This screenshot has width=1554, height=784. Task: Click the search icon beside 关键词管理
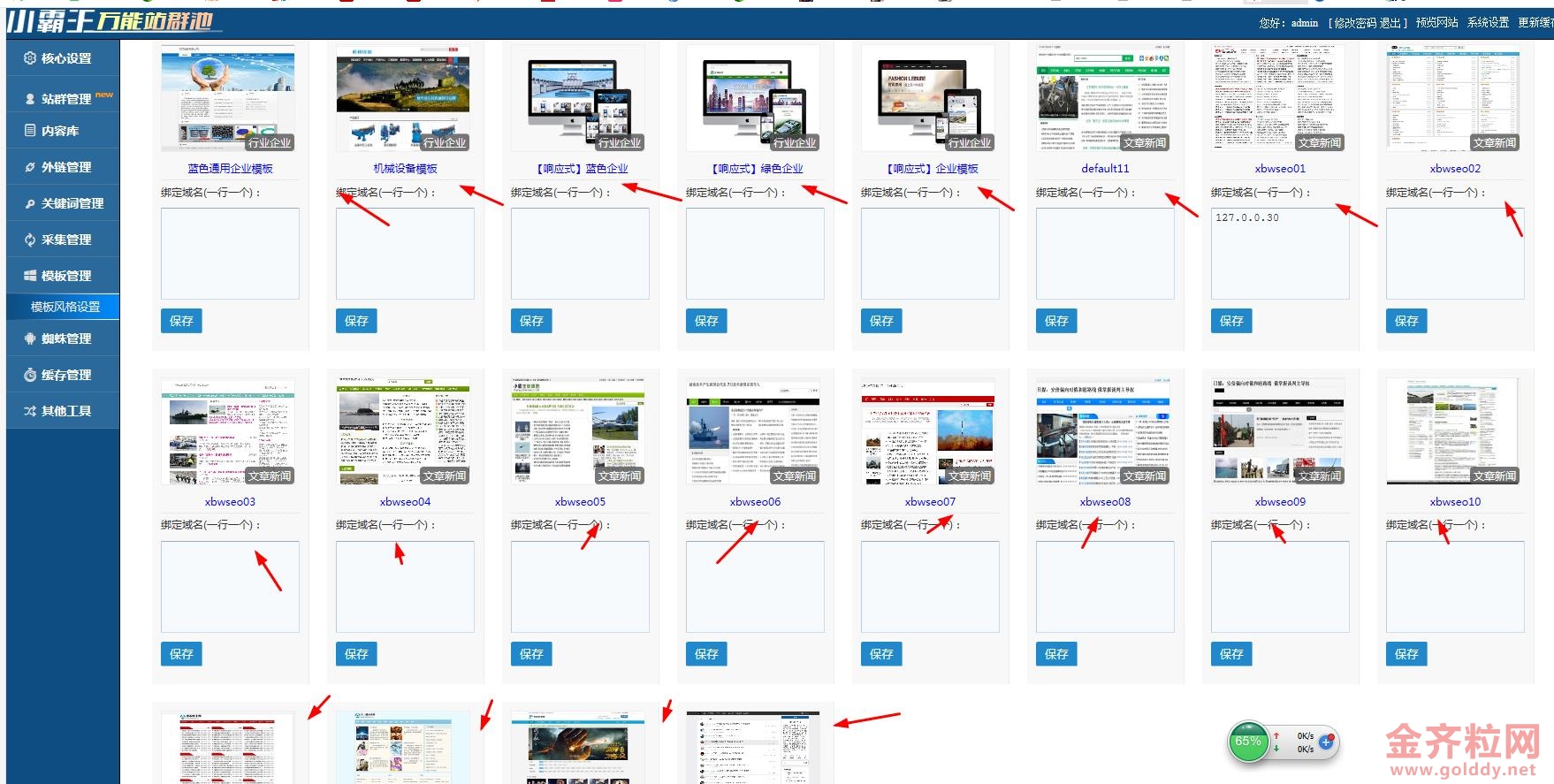[30, 203]
